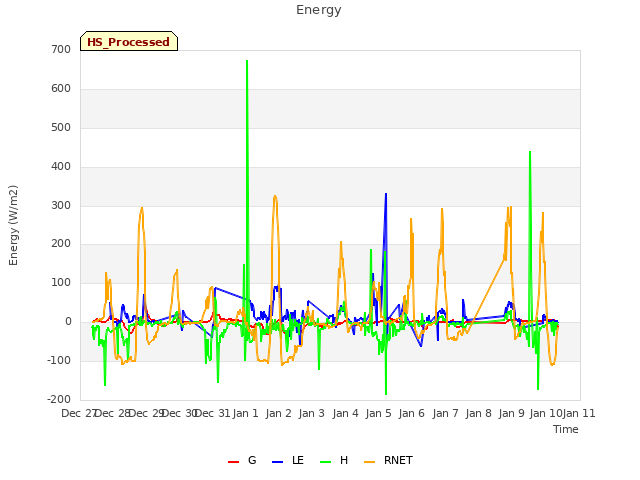Click the Jan 7 x-axis date label

click(x=445, y=413)
